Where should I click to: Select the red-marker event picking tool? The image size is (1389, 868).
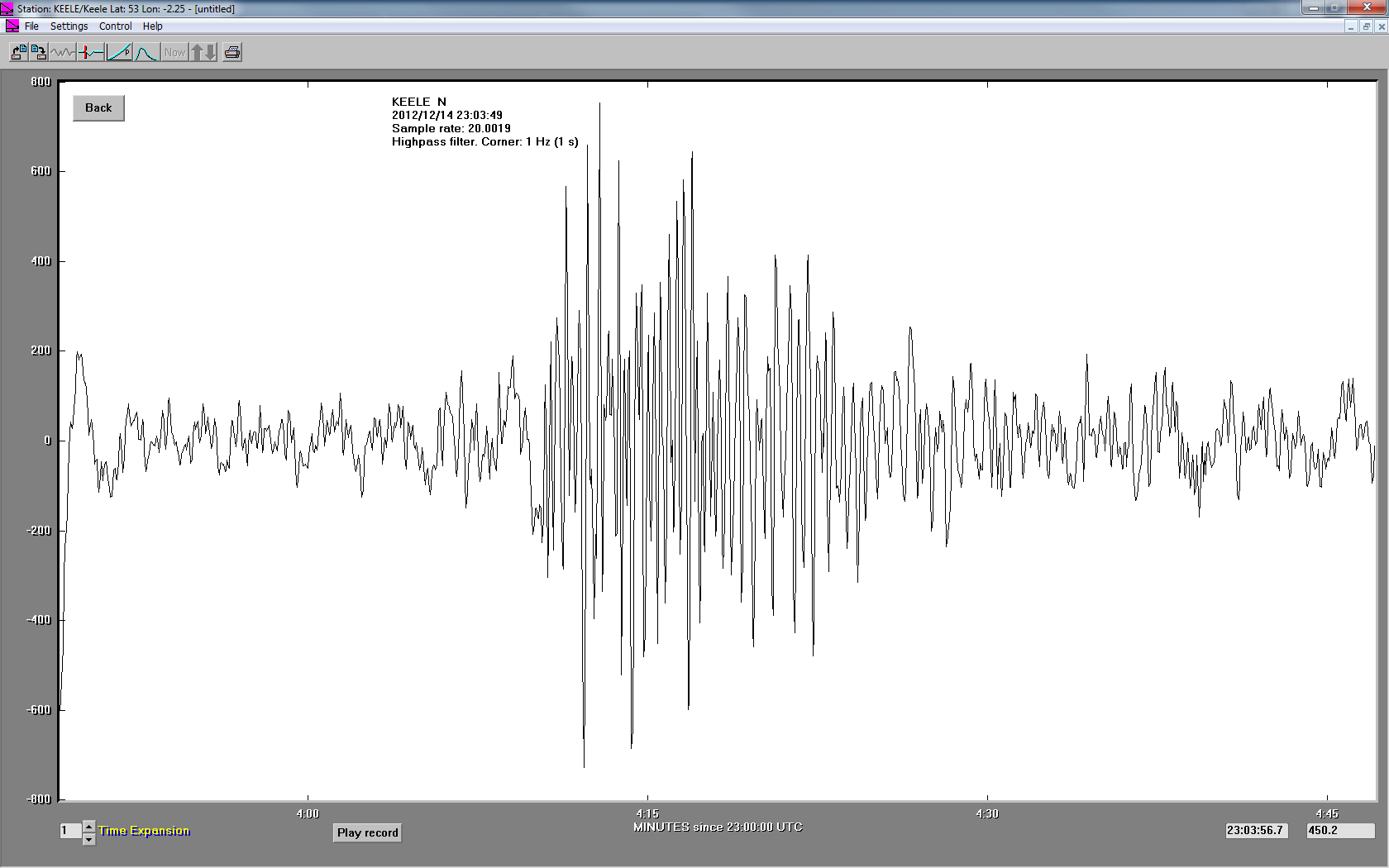tap(91, 53)
